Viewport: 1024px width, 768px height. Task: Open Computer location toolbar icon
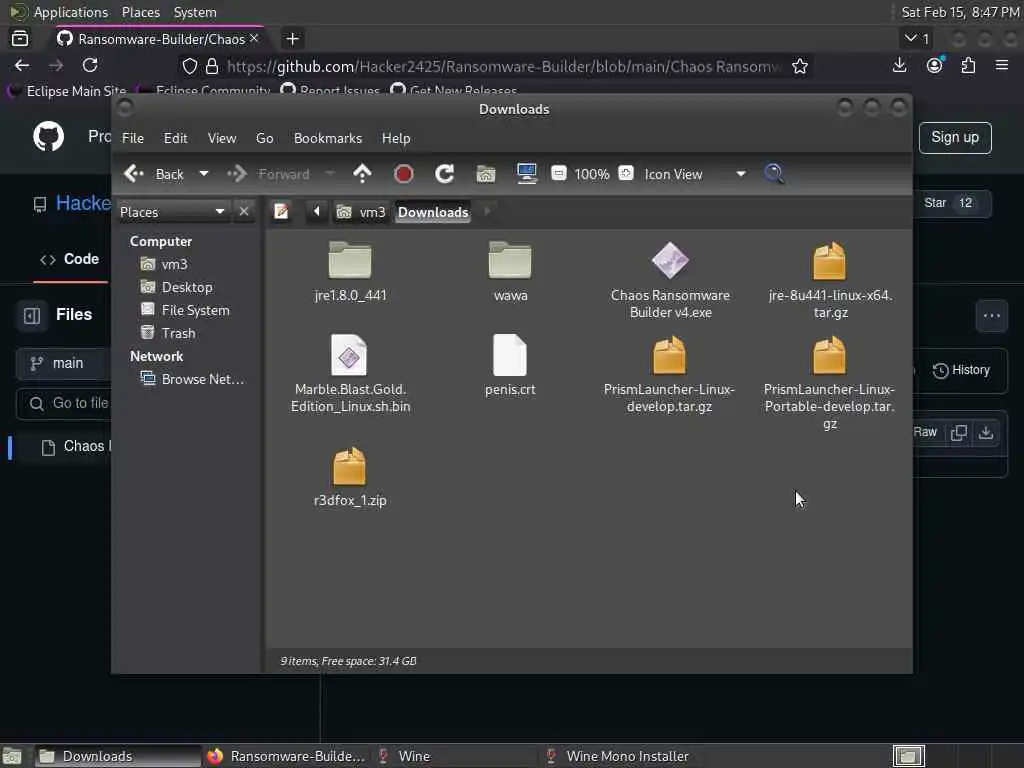(x=526, y=174)
